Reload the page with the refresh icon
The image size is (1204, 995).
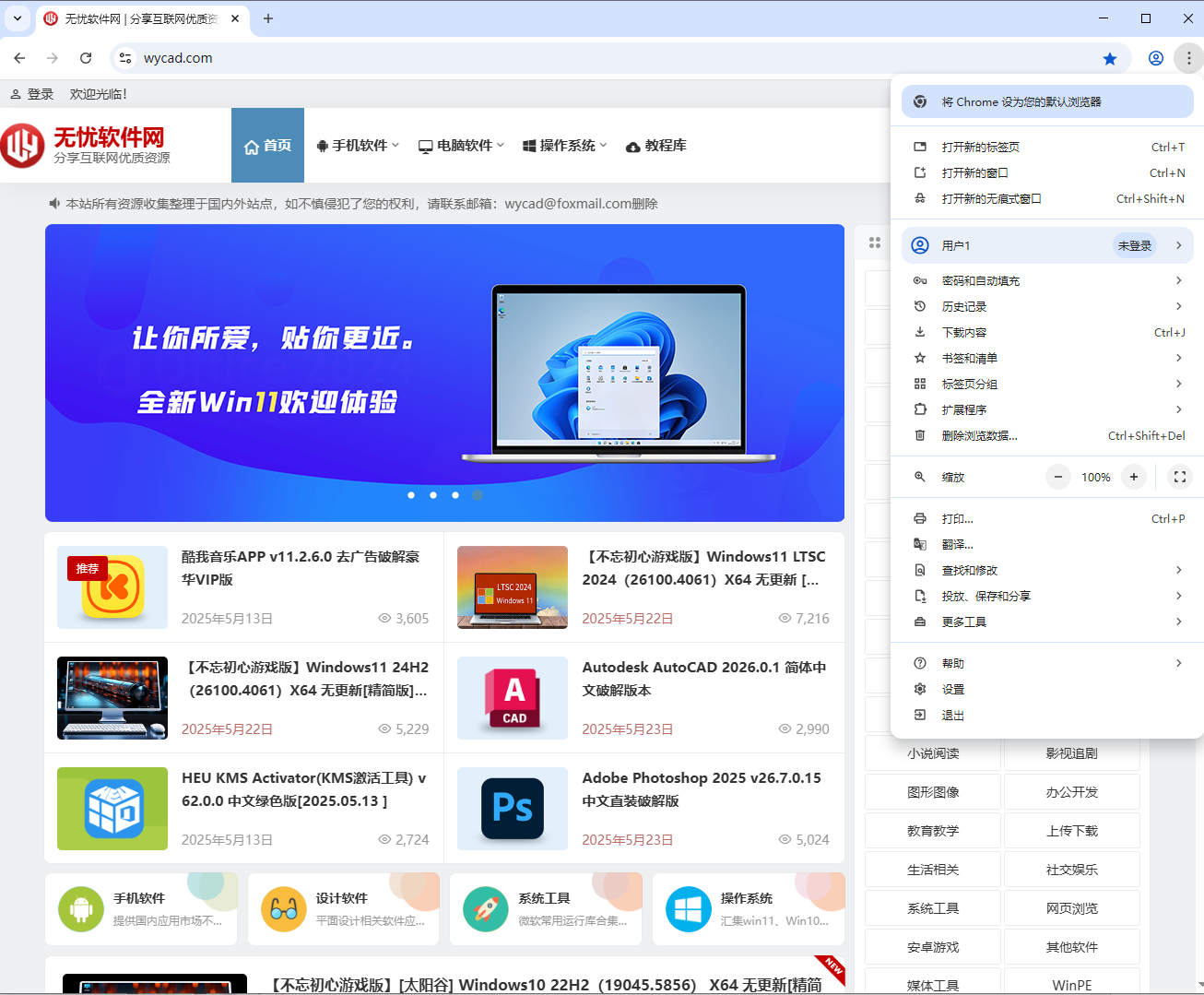86,57
